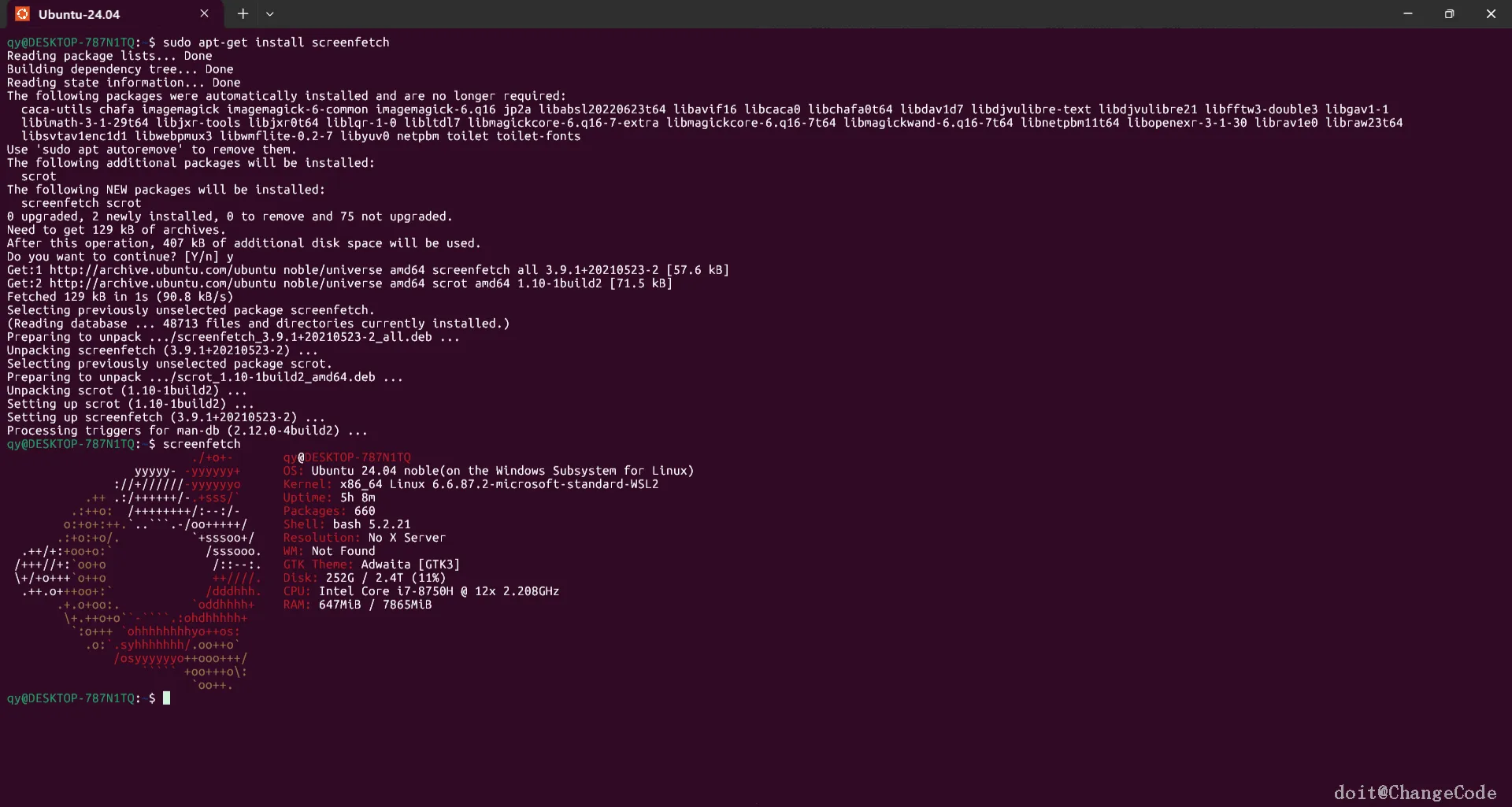Screen dimensions: 1512x807
Task: Minimize the terminal window
Action: tap(1407, 13)
